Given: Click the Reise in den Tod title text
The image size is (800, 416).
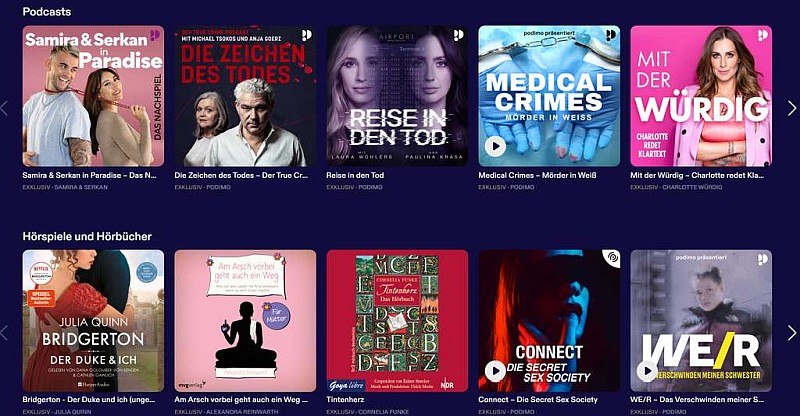Looking at the screenshot, I should [x=355, y=175].
